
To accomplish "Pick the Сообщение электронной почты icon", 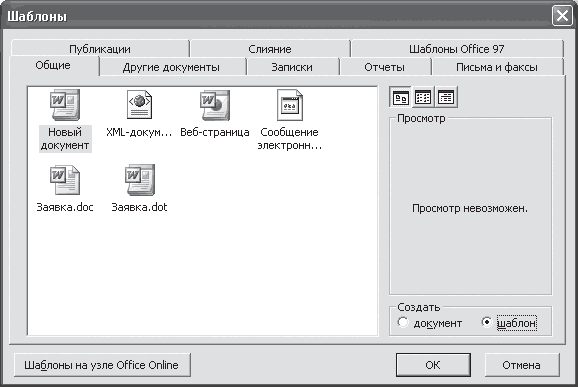I will (290, 105).
